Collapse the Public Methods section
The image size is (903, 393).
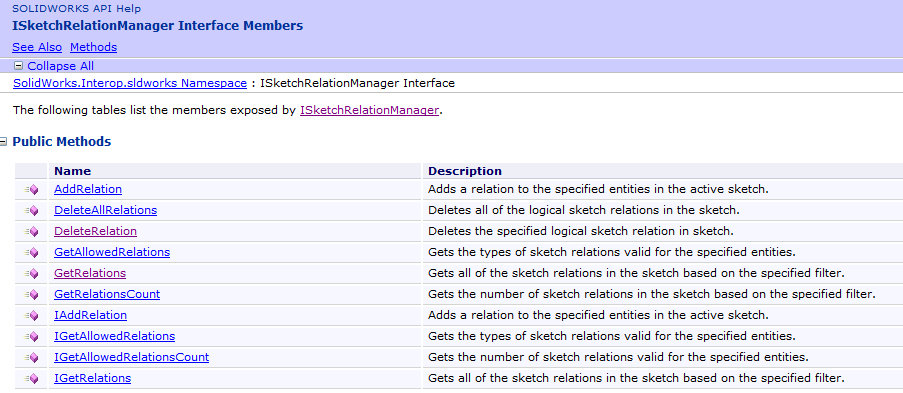3,142
